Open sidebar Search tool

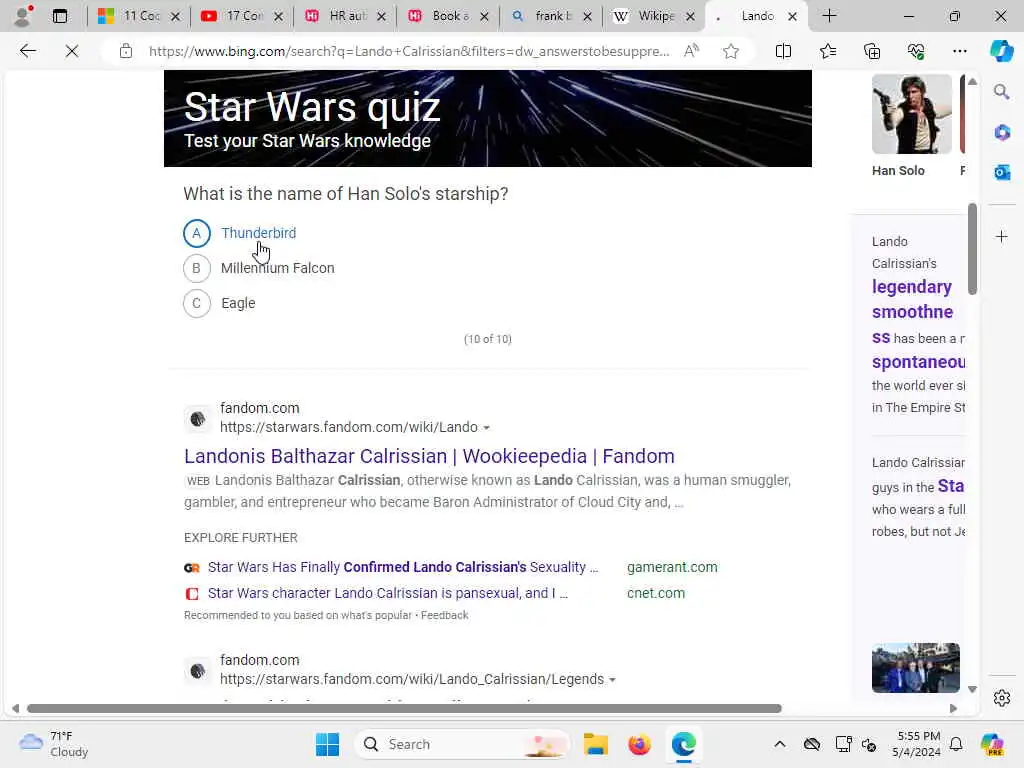[1001, 91]
